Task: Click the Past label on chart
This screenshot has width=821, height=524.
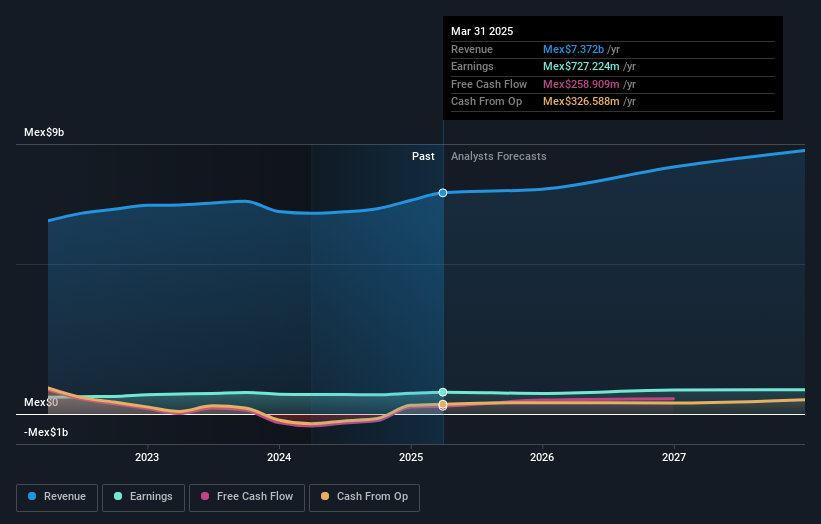Action: (423, 157)
